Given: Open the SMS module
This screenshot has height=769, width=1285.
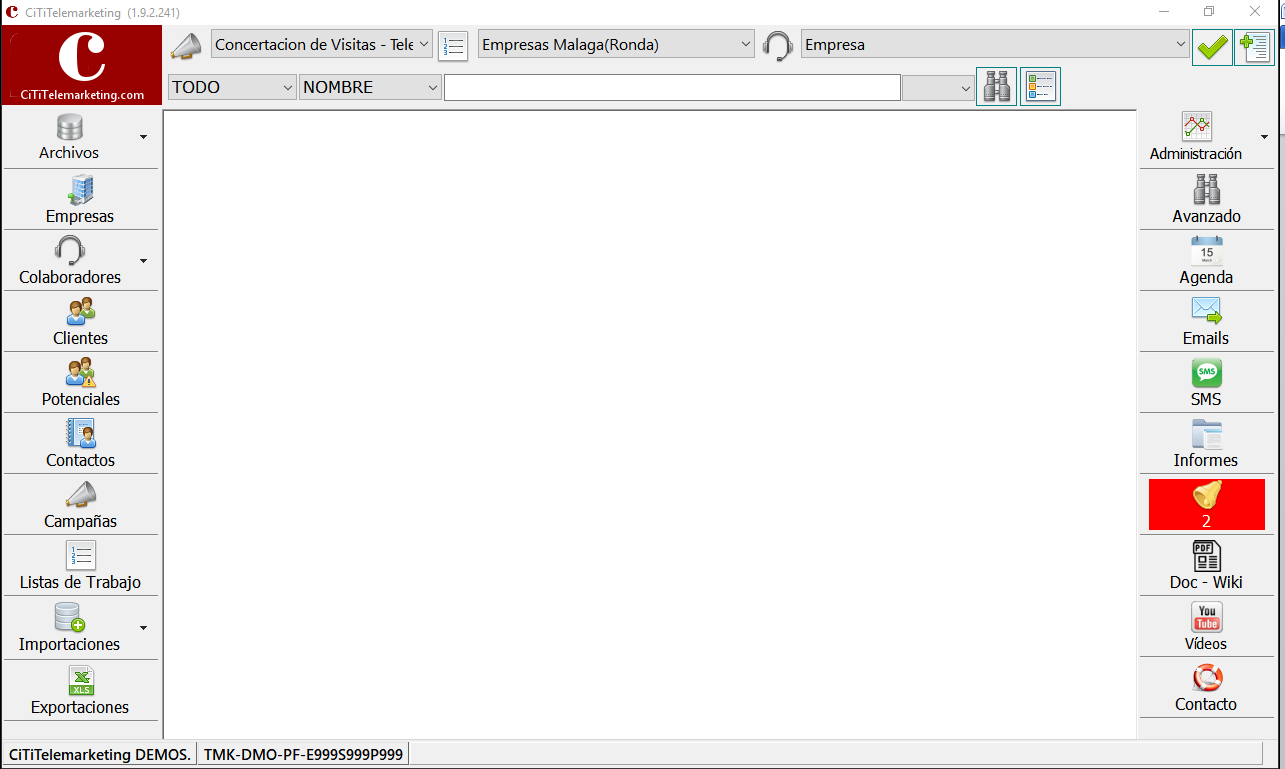Looking at the screenshot, I should (1206, 382).
